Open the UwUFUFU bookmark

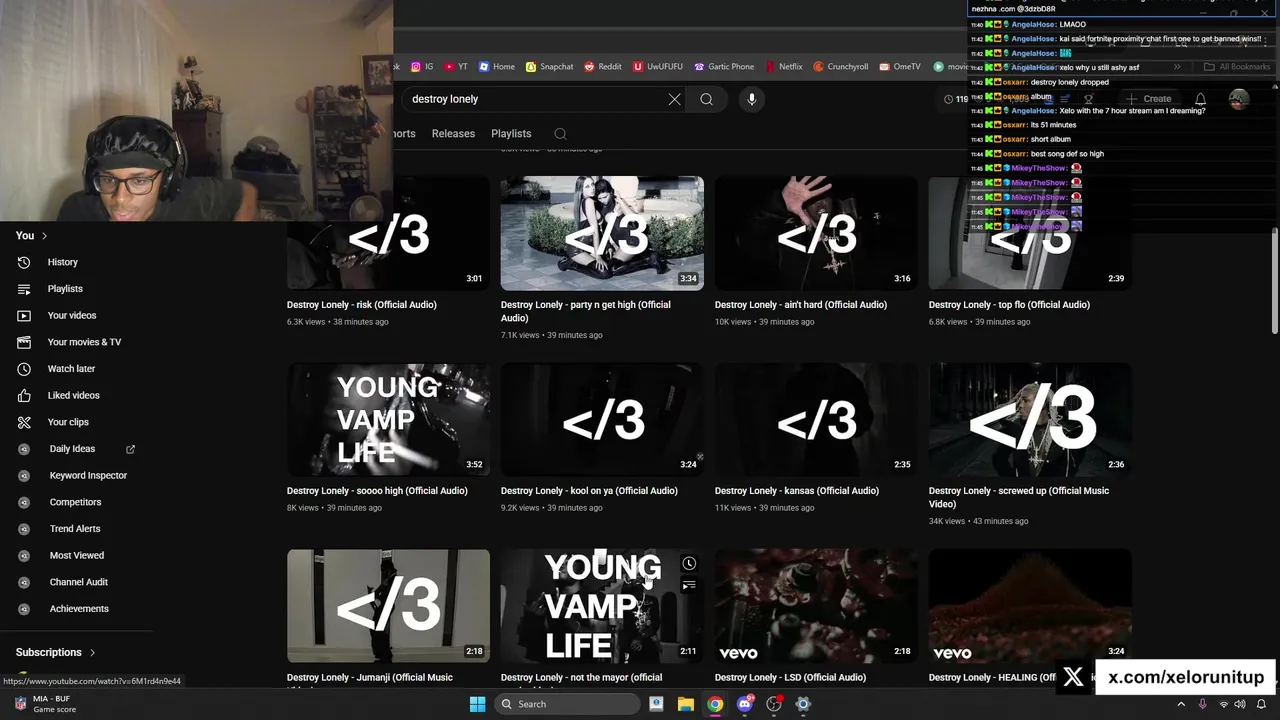tap(658, 67)
